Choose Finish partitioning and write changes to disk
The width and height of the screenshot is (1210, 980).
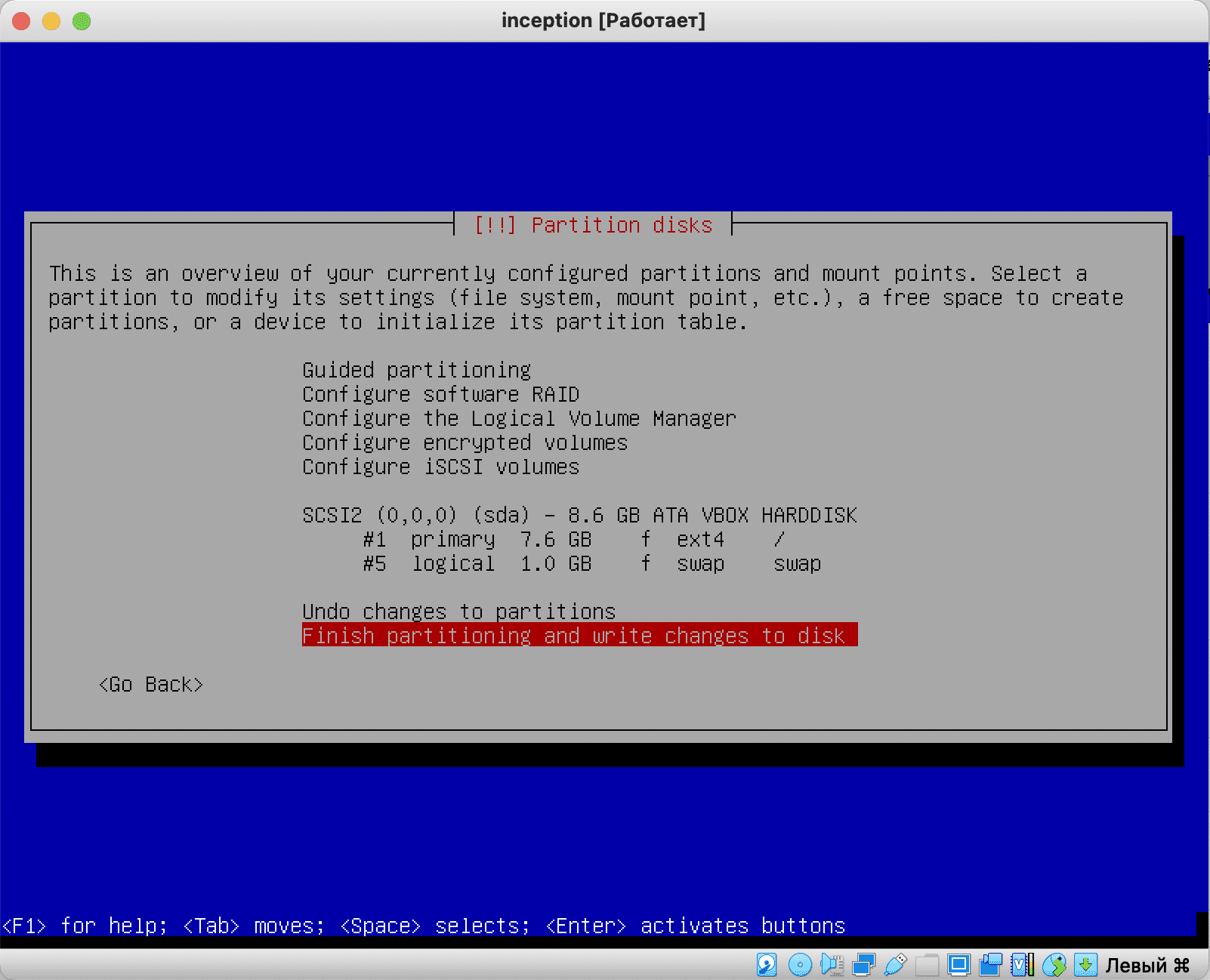point(579,635)
